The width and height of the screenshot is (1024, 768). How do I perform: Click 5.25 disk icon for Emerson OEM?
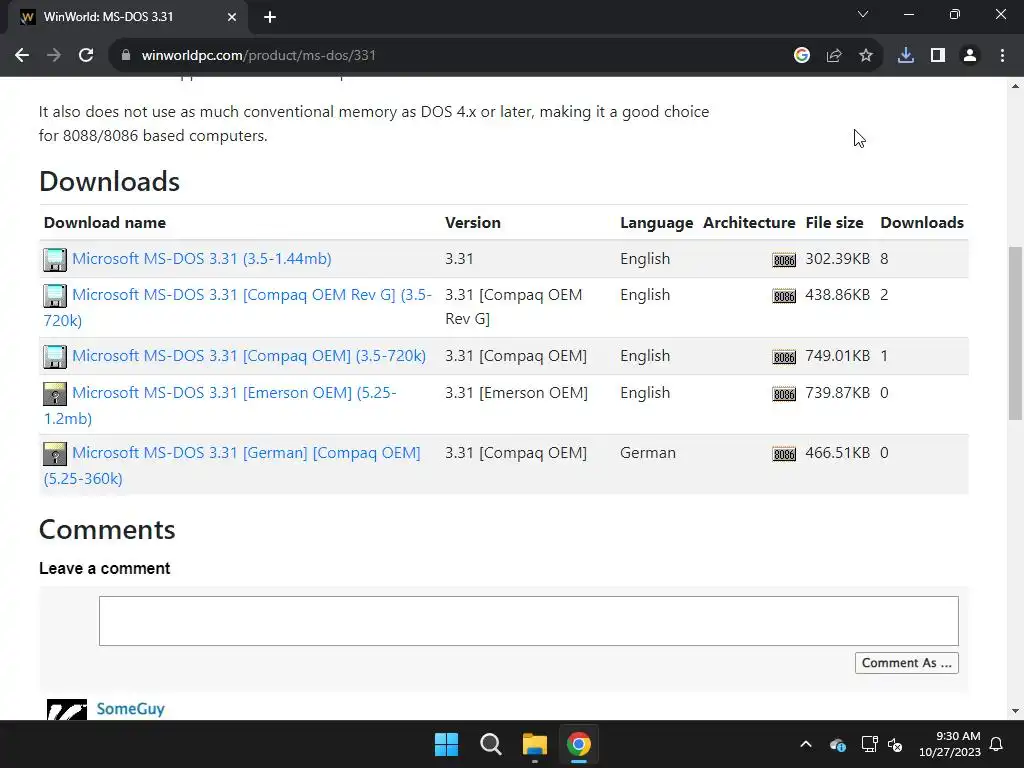coord(55,394)
